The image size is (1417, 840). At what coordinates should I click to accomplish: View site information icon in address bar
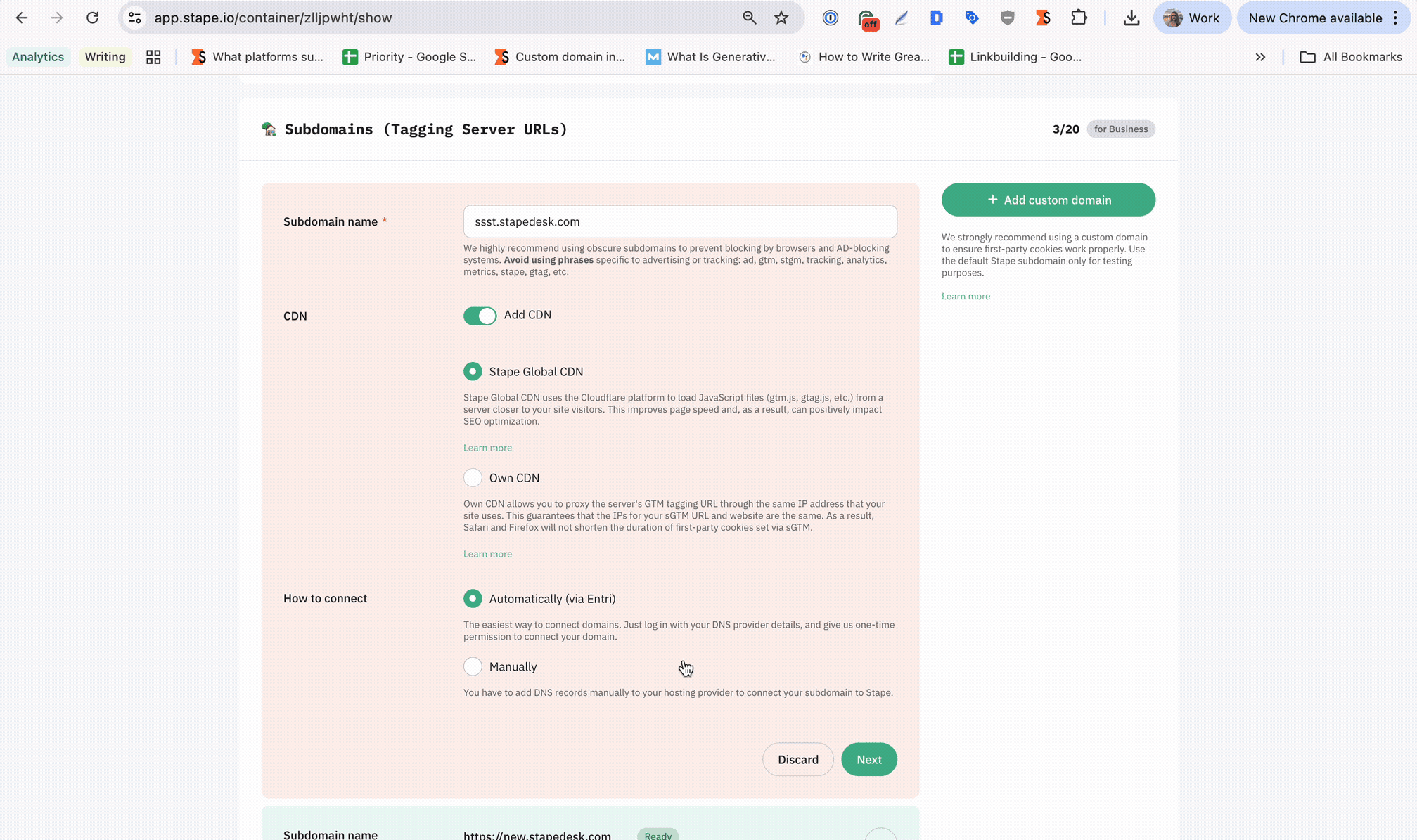pyautogui.click(x=135, y=18)
